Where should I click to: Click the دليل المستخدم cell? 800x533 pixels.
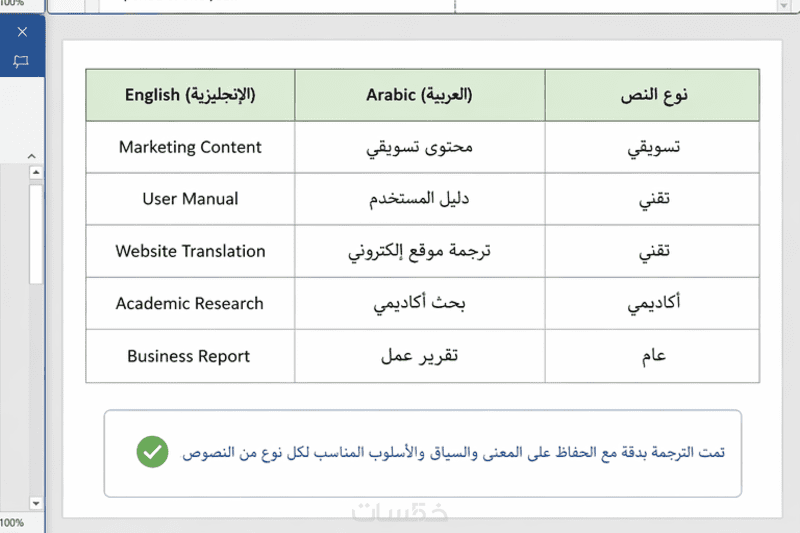click(419, 199)
